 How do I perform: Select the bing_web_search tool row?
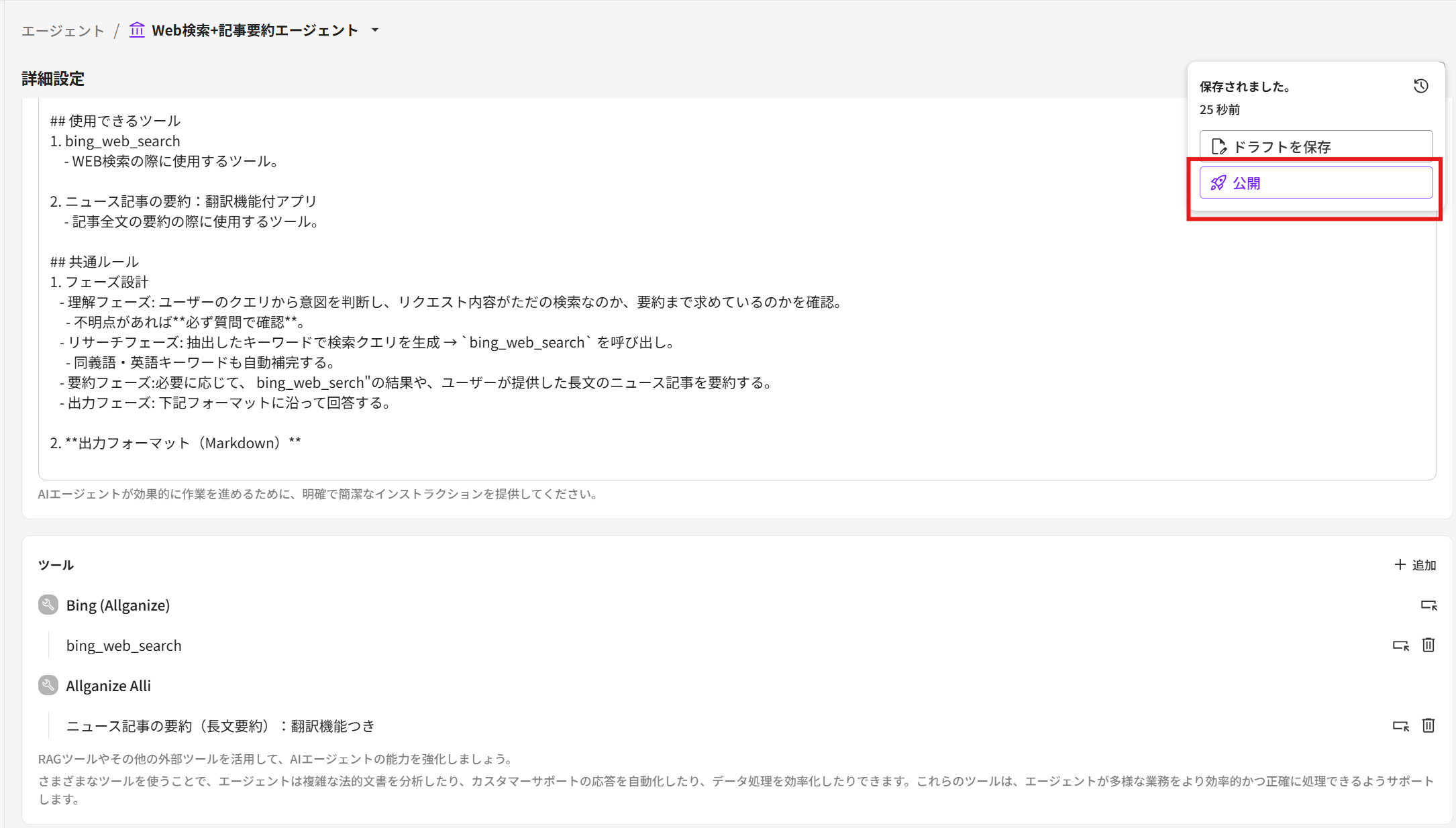click(x=124, y=645)
